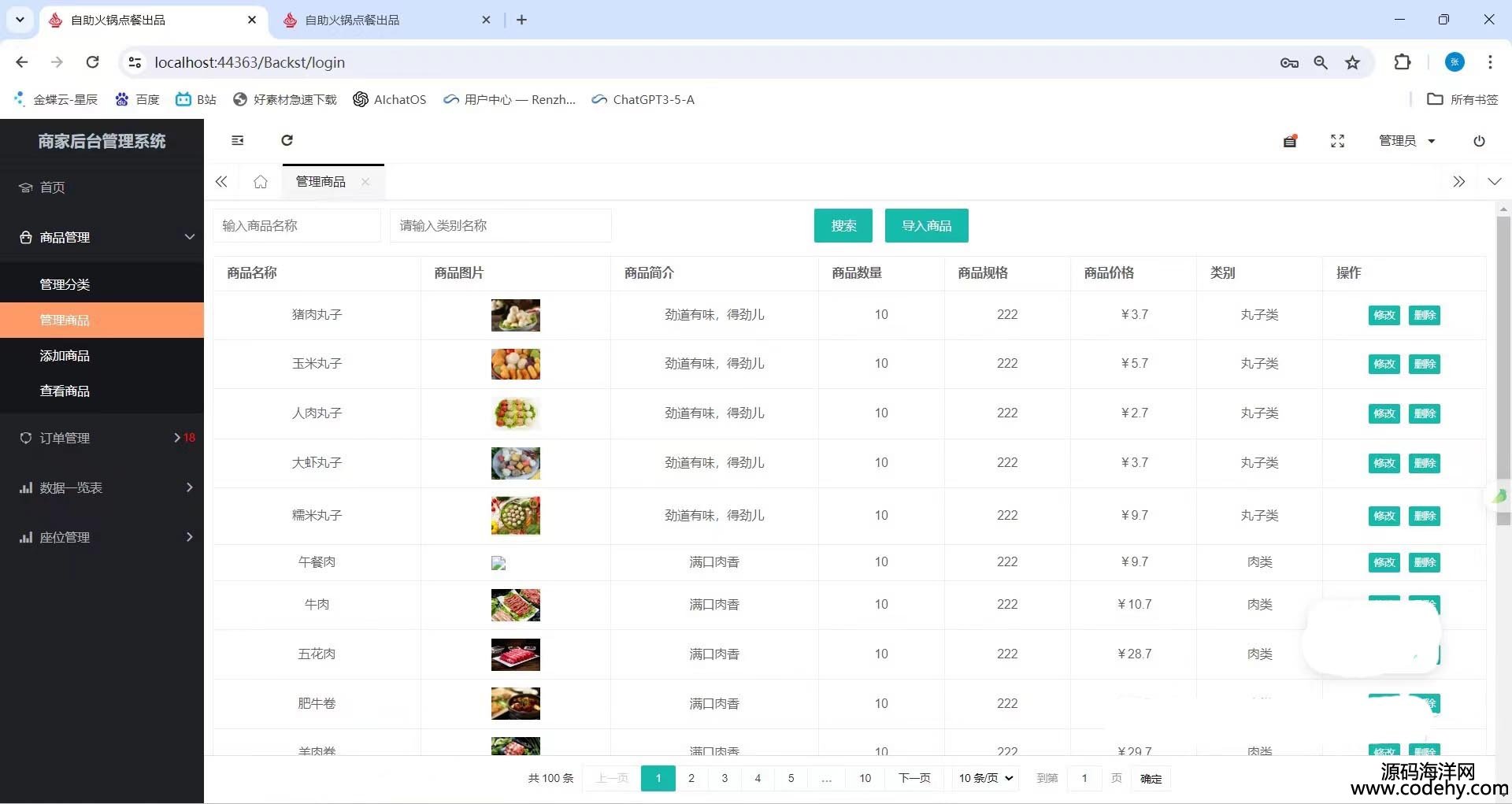Open browser extensions puzzle icon
Viewport: 1512px width, 804px height.
[x=1403, y=62]
